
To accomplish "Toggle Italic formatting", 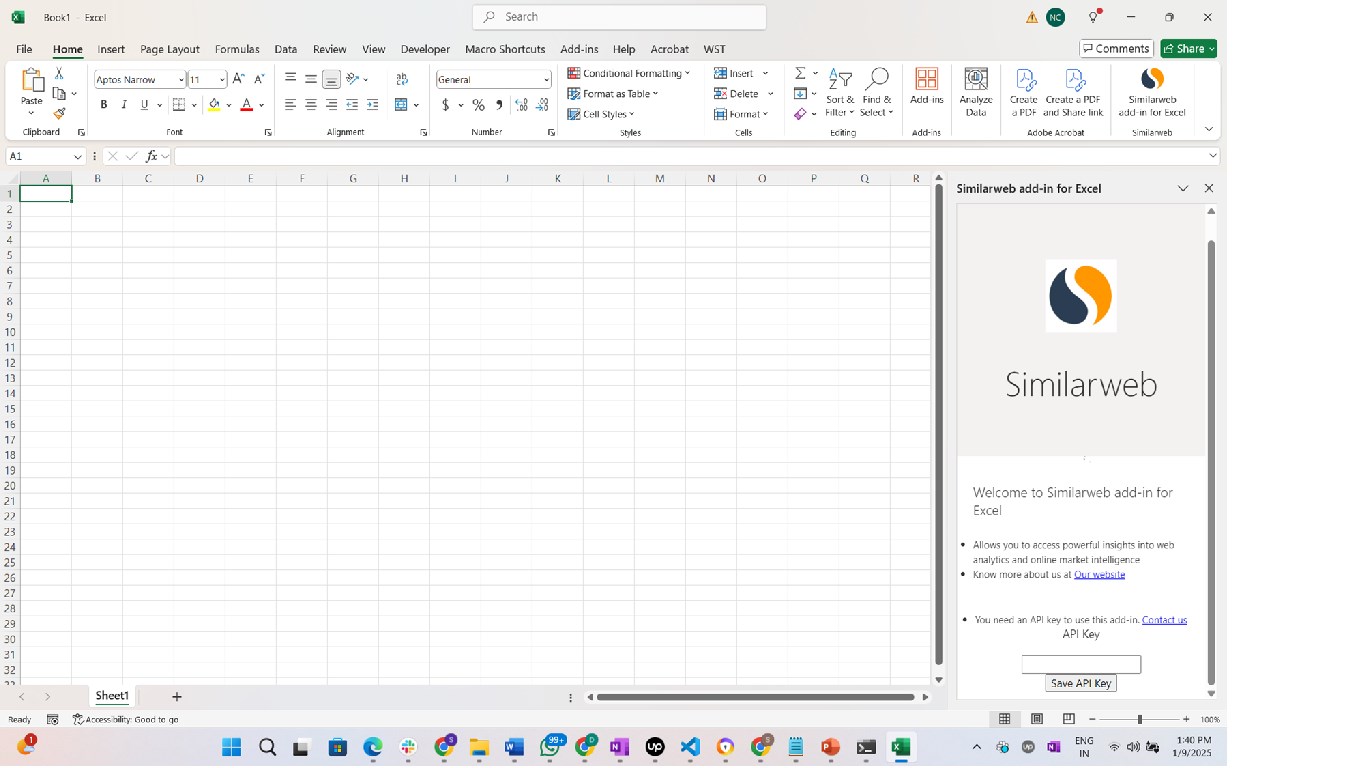I will tap(124, 105).
